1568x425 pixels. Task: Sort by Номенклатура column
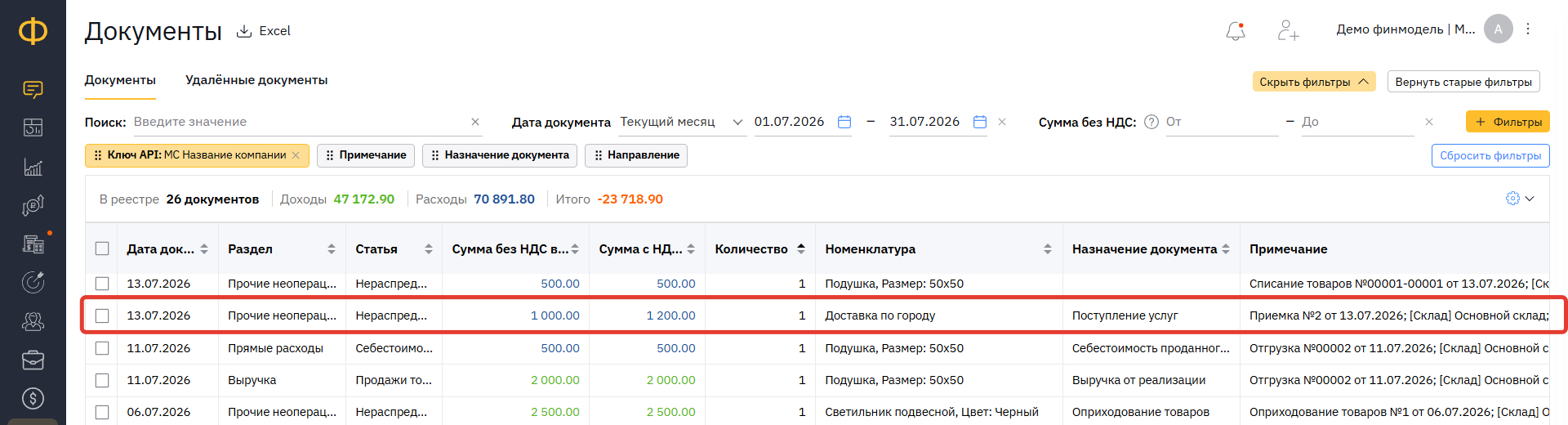tap(1048, 248)
